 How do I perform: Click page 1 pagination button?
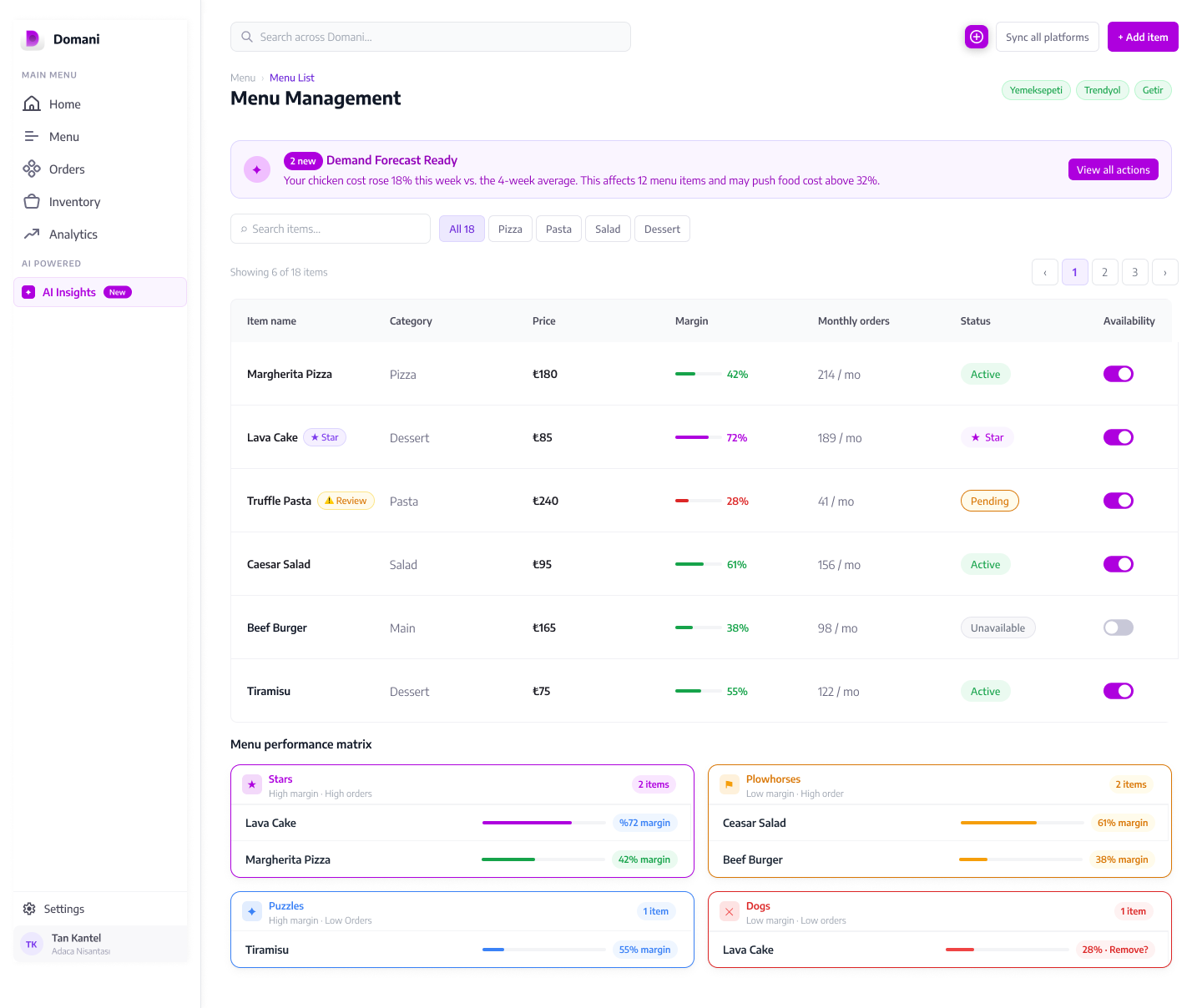pos(1075,272)
